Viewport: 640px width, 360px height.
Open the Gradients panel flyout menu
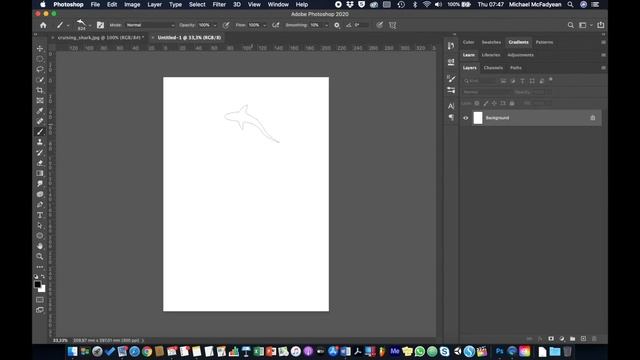coord(603,42)
